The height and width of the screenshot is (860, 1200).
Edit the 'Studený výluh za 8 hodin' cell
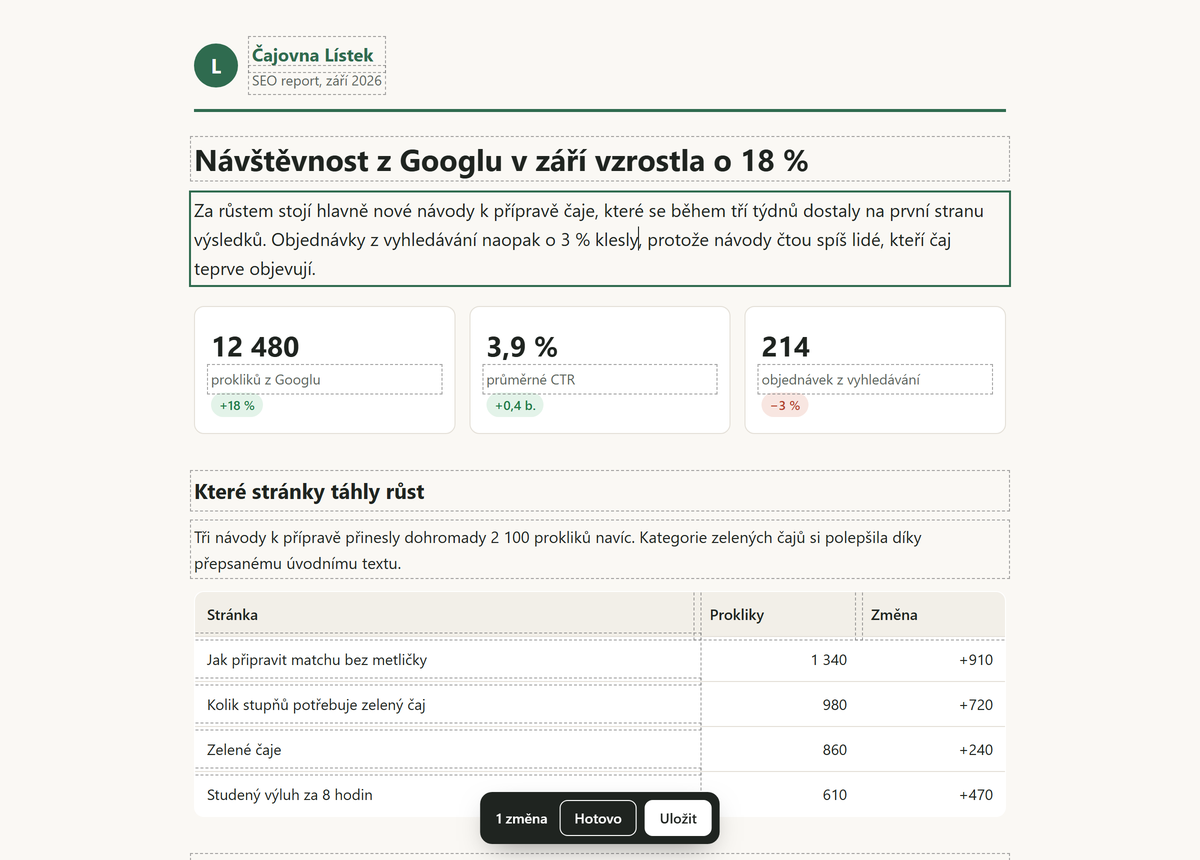coord(447,795)
